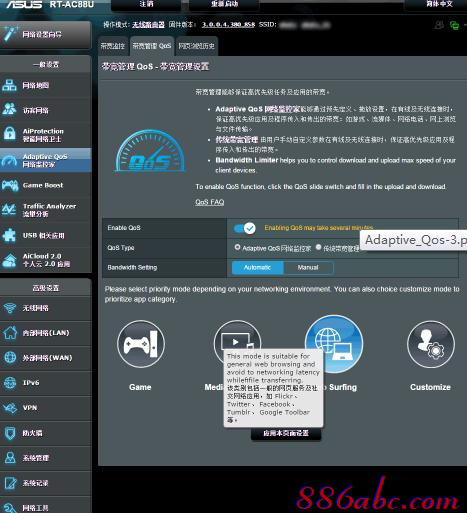Toggle the Enable QoS switch
Viewport: 467px width, 513px height.
coord(245,228)
